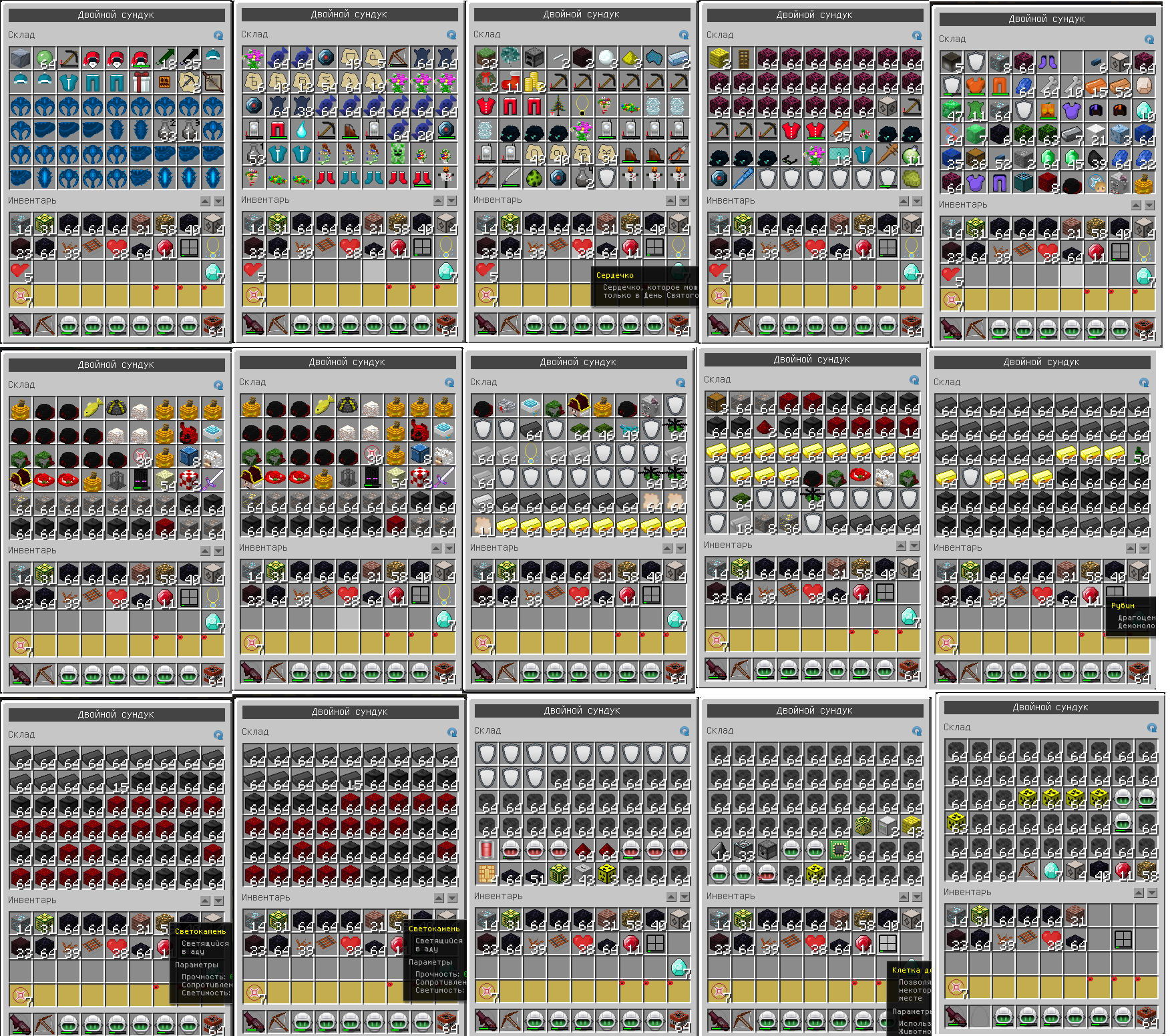Click the light blue water droplet item
This screenshot has width=1170, height=1036.
point(301,129)
